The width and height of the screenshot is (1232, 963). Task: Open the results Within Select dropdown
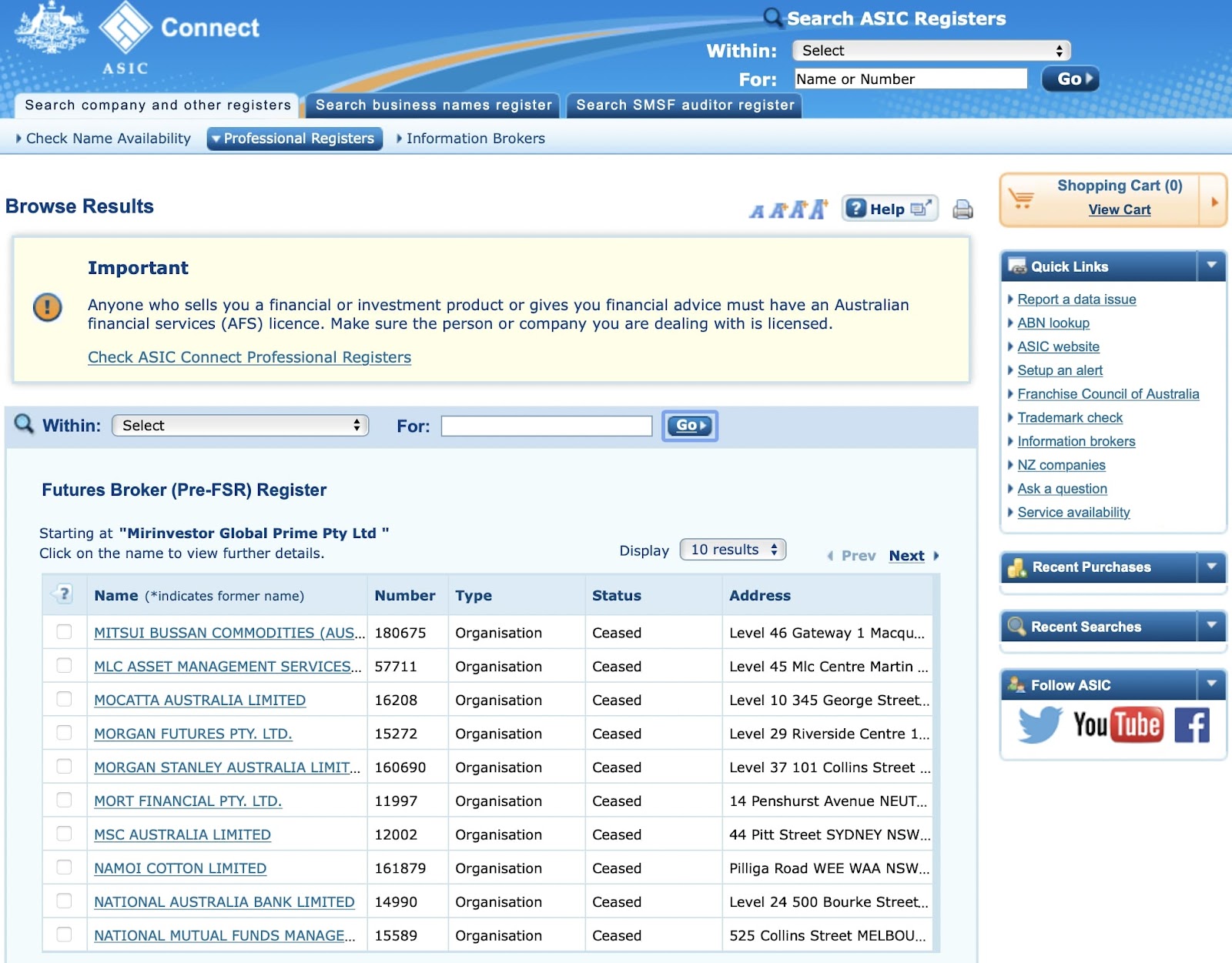coord(240,426)
